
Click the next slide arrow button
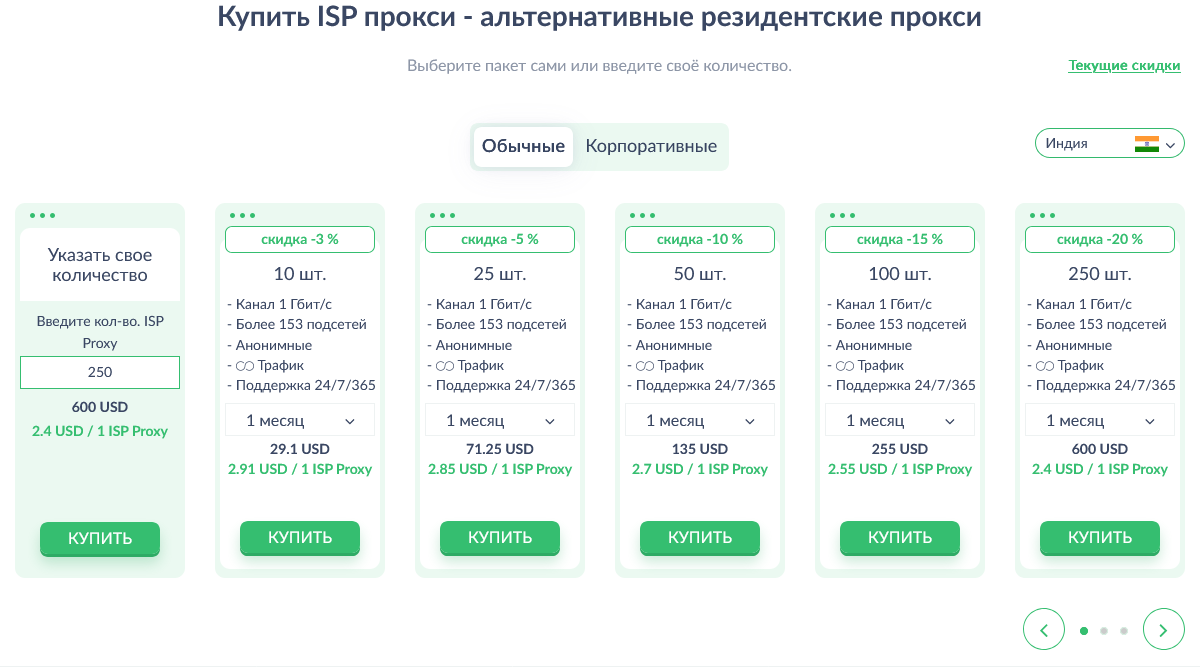pos(1163,630)
